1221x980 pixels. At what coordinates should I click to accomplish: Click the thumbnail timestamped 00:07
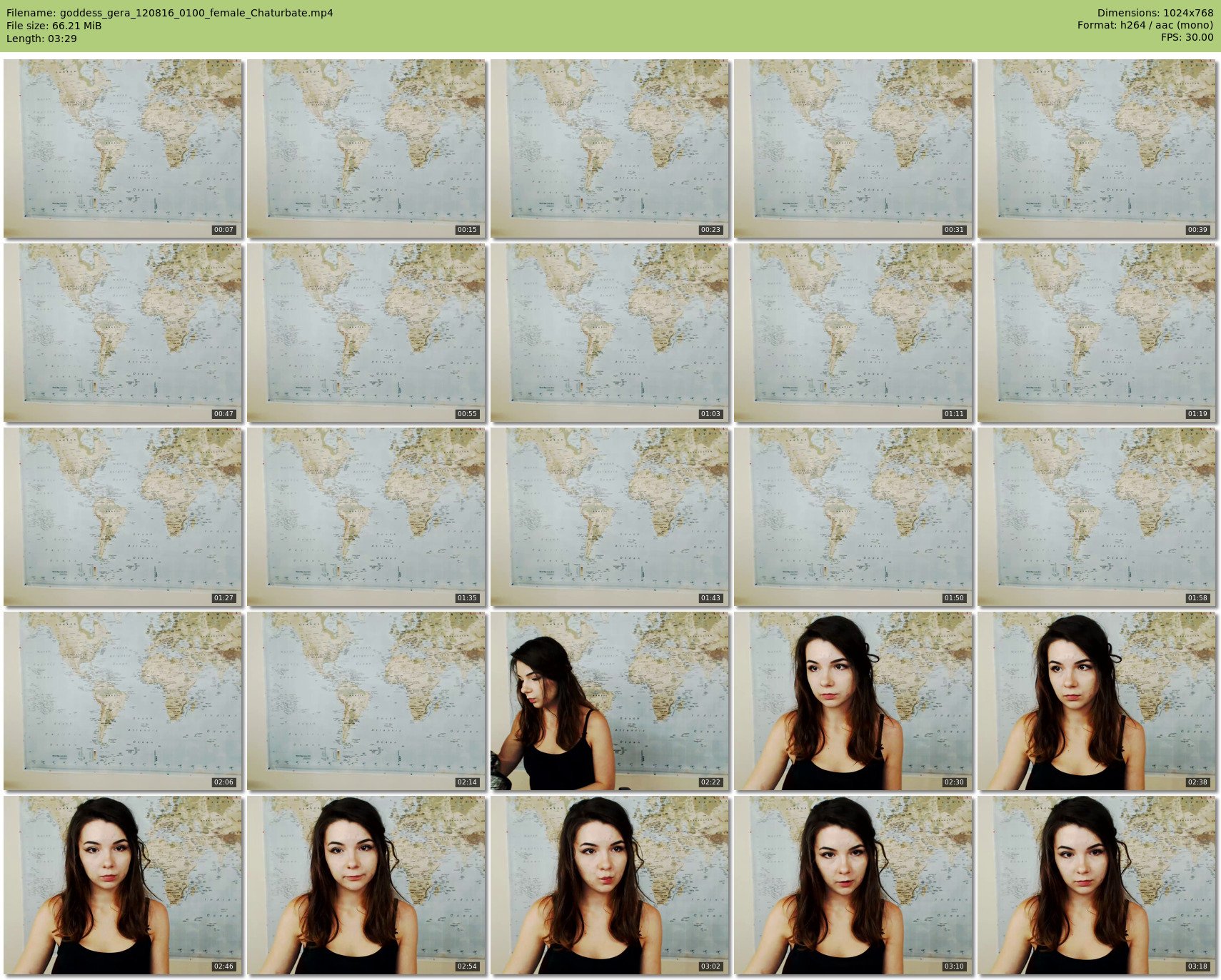coord(123,148)
